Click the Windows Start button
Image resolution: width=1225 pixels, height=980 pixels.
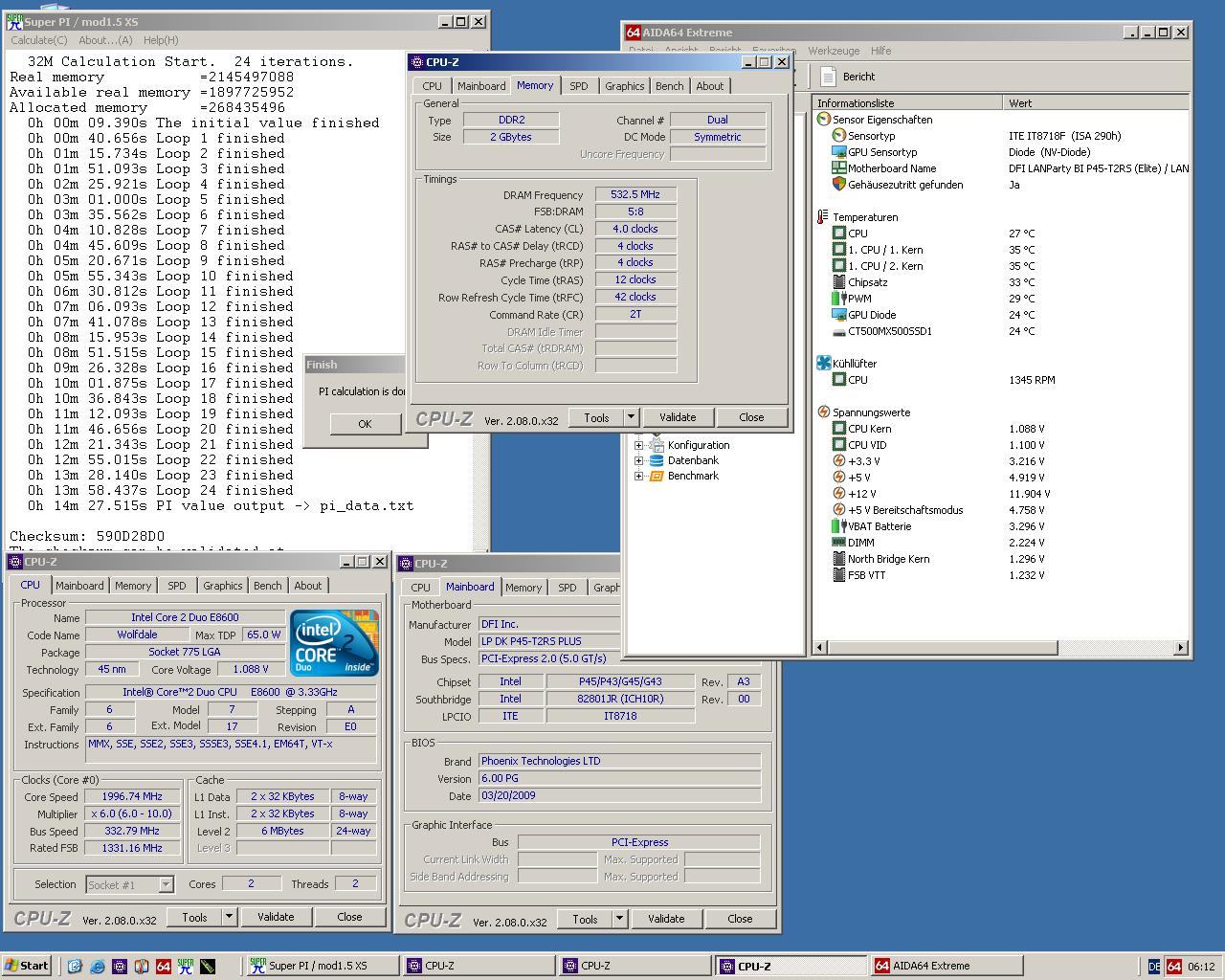coord(27,966)
